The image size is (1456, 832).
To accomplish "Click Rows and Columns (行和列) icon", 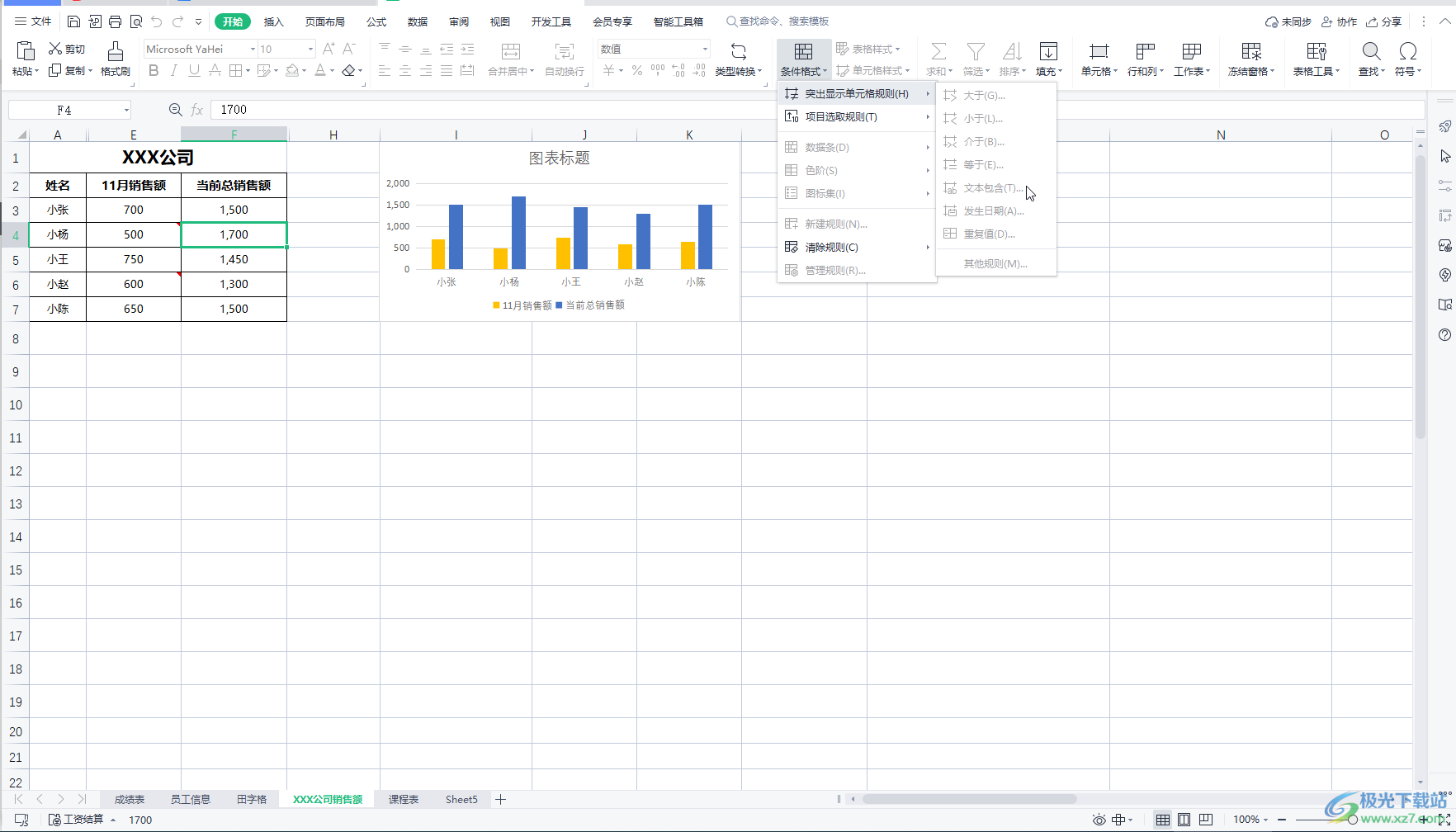I will (x=1145, y=52).
